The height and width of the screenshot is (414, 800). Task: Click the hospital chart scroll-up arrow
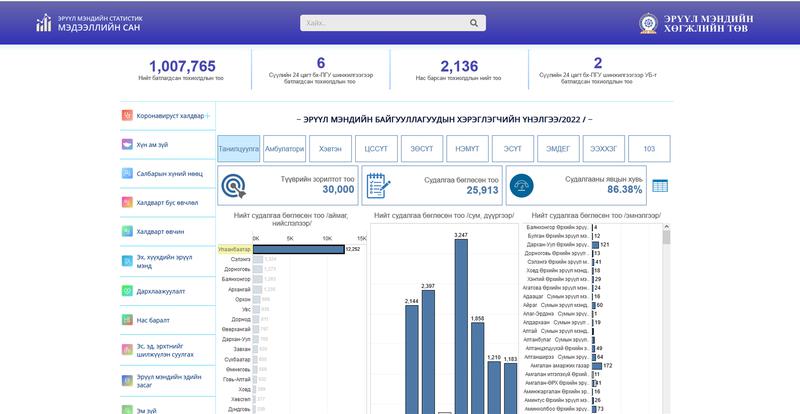point(666,227)
